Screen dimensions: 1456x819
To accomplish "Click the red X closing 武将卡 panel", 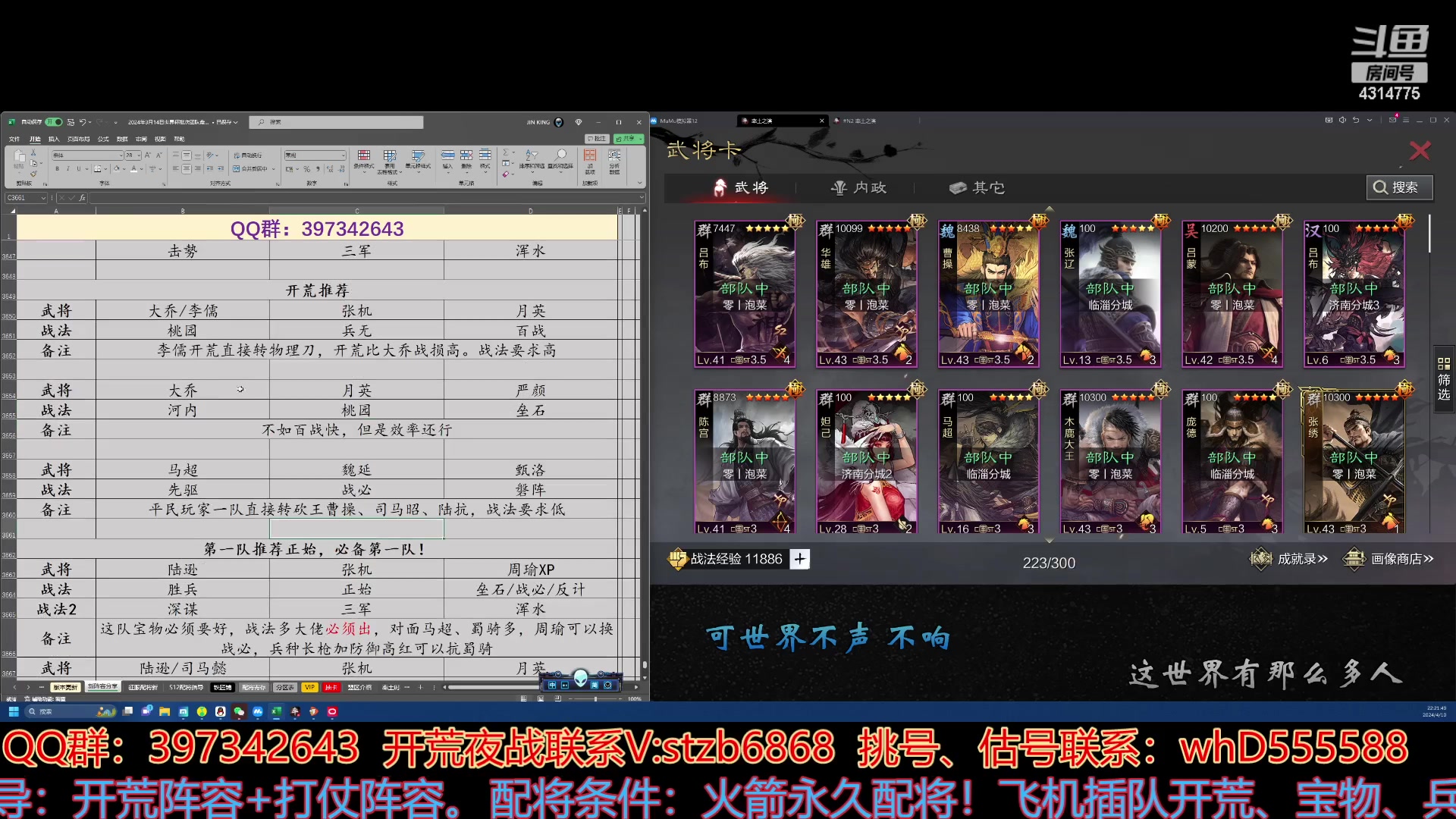I will [x=1420, y=151].
